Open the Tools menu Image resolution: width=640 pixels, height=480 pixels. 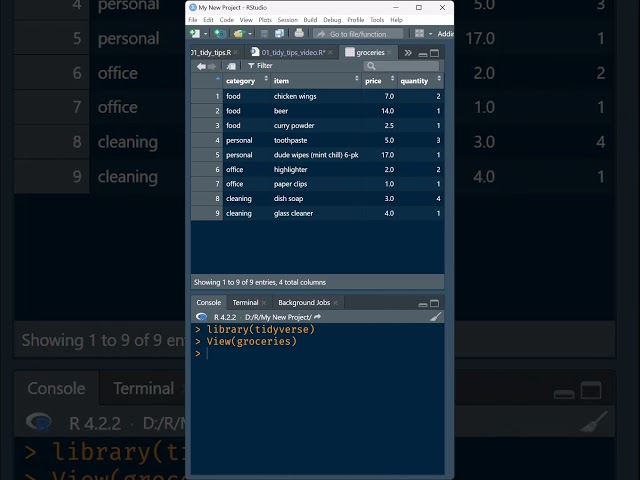coord(377,20)
